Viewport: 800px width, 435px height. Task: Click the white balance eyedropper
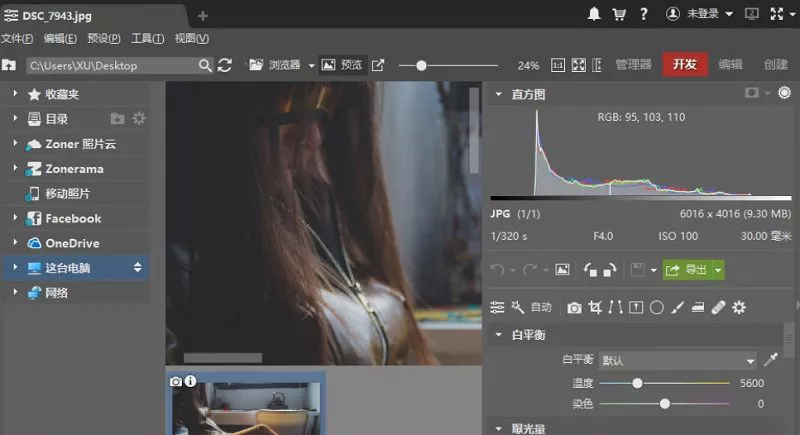(771, 360)
